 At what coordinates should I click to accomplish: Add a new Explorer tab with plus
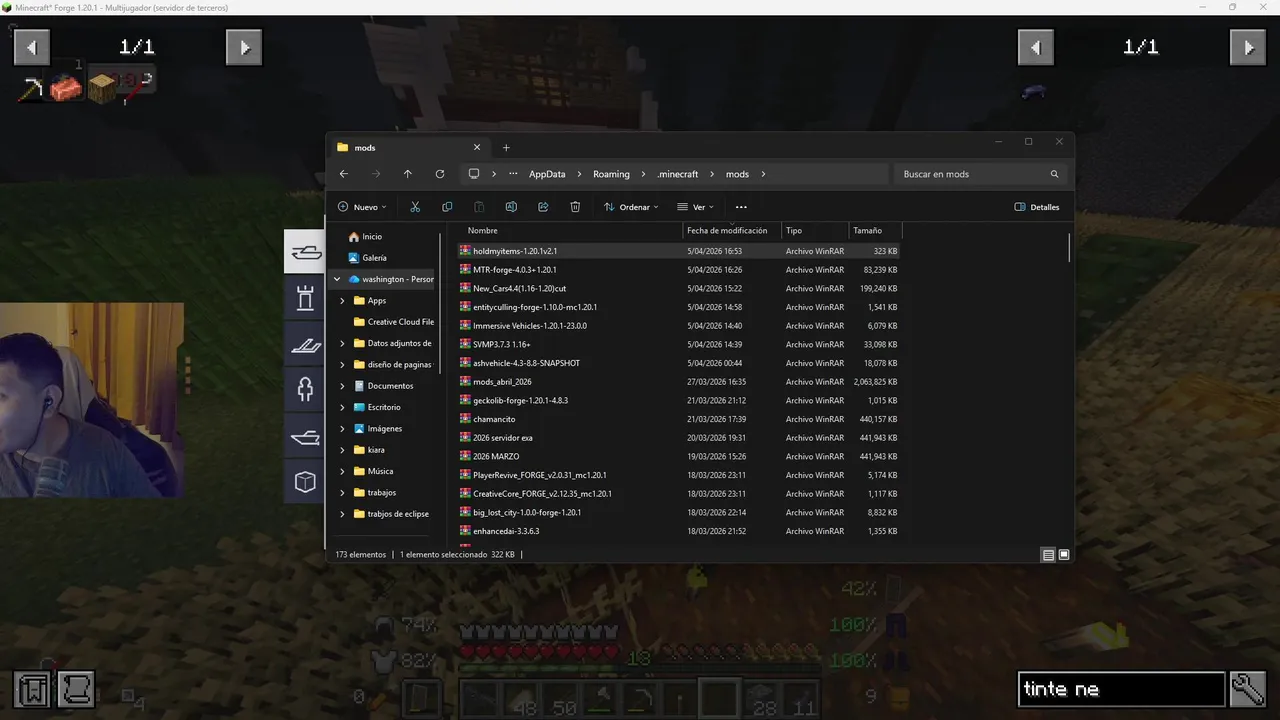pos(506,148)
